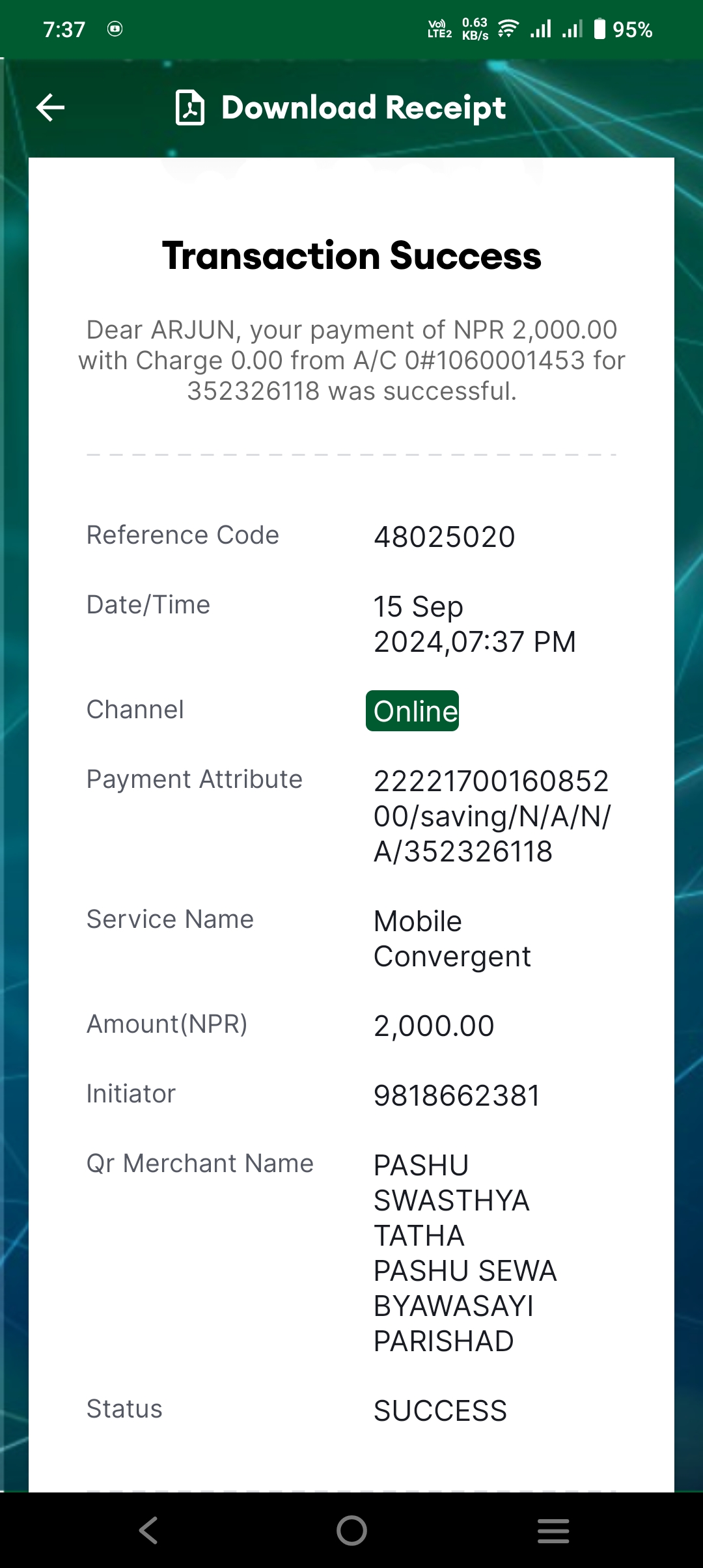Tap the Mobile Convergent service name
Screen dimensions: 703x1568
(452, 938)
